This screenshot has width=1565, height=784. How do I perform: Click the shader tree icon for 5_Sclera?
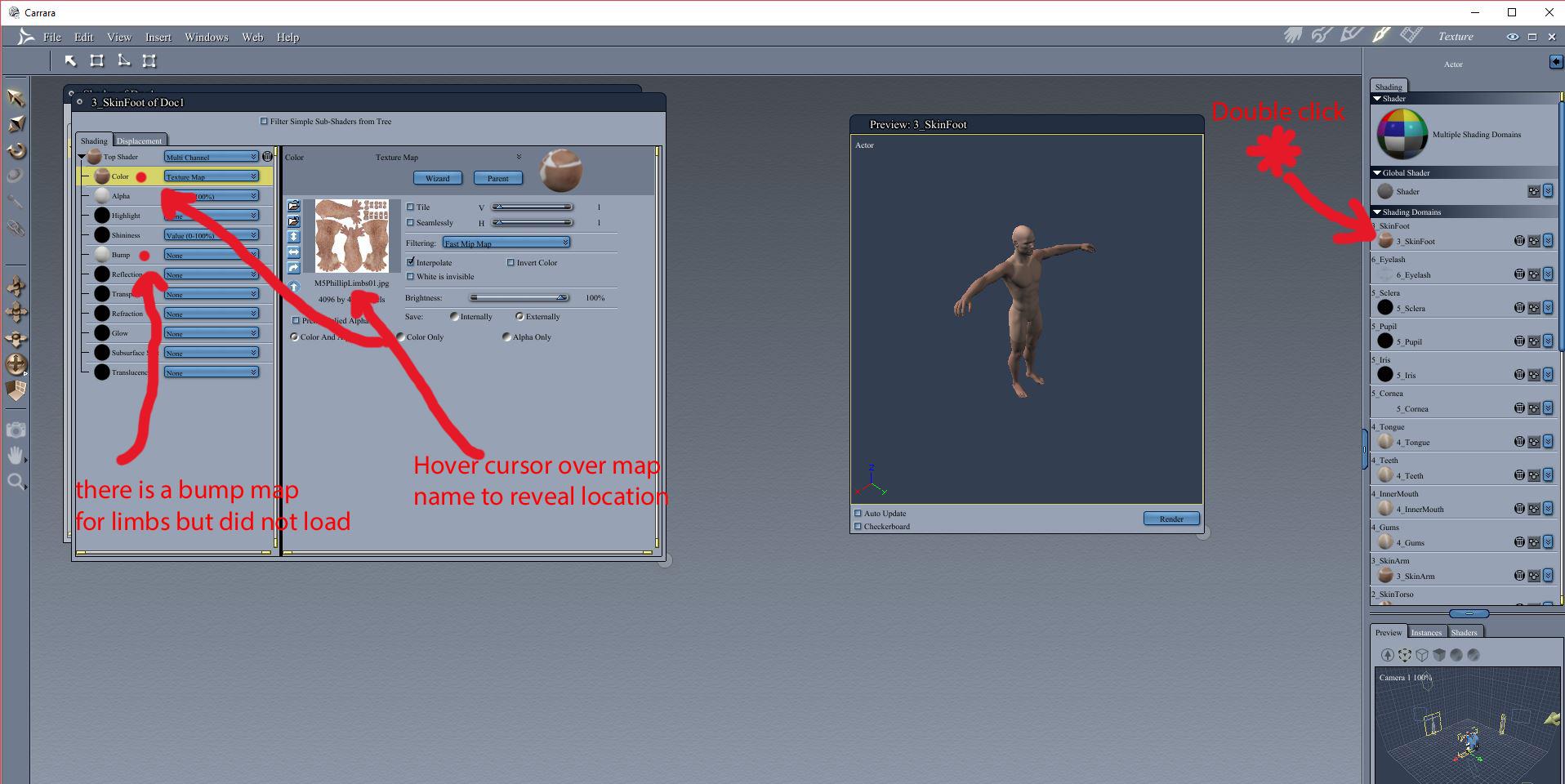pyautogui.click(x=1534, y=308)
